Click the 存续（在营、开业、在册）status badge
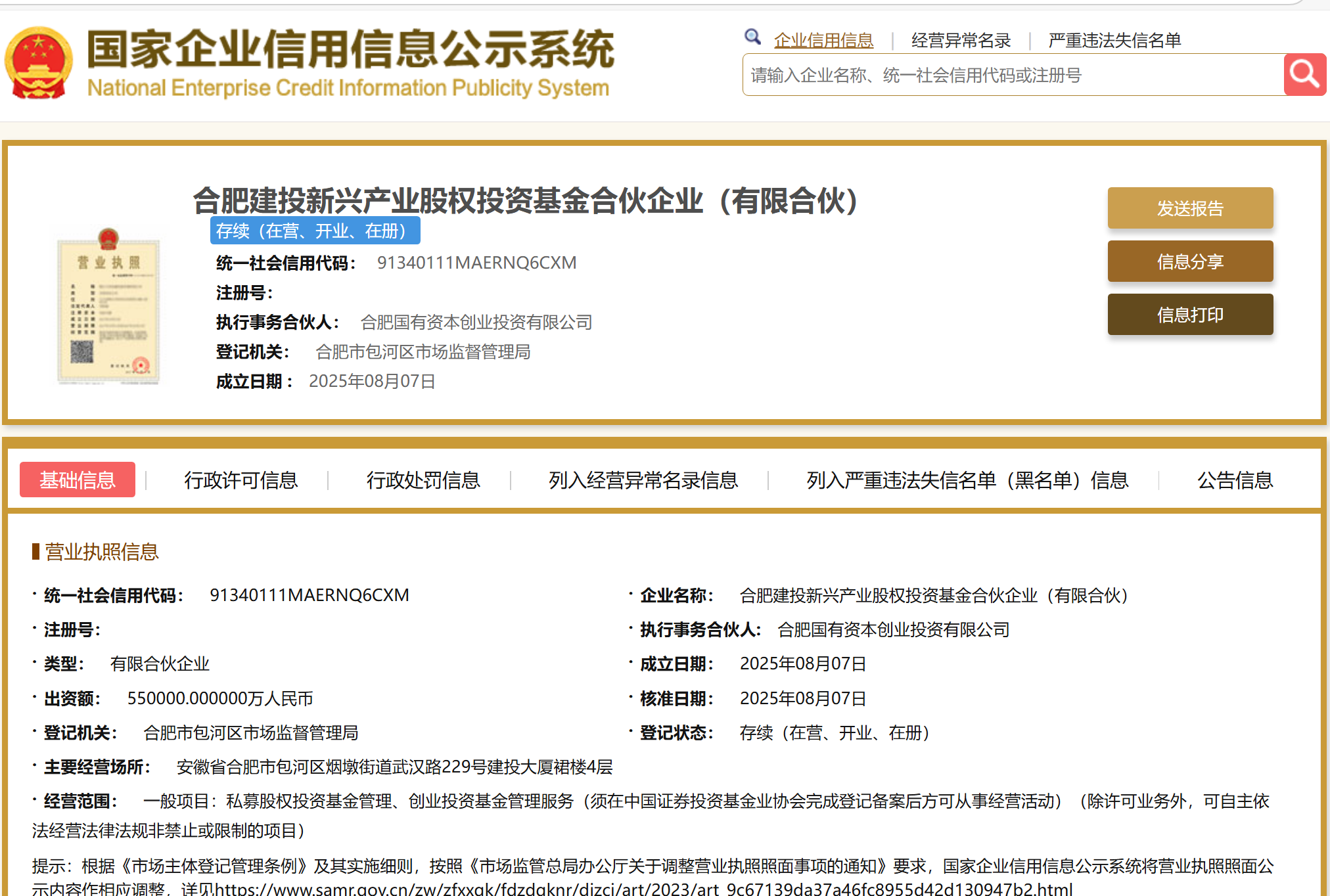Screen dimensions: 1330x896 coord(315,231)
